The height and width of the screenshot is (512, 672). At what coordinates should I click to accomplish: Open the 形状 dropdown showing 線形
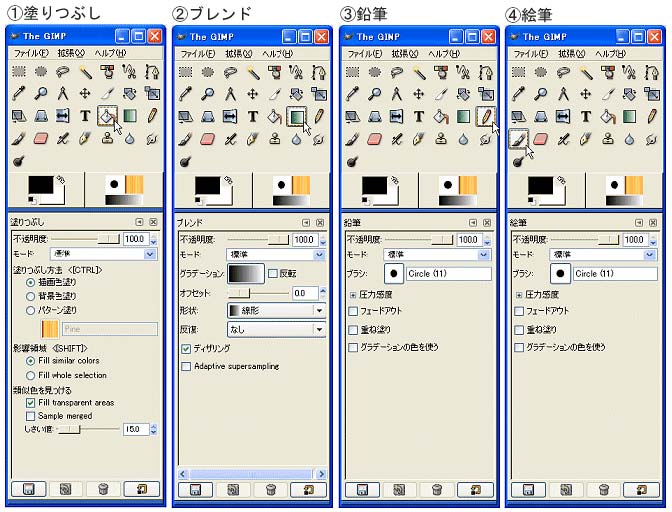pyautogui.click(x=276, y=310)
